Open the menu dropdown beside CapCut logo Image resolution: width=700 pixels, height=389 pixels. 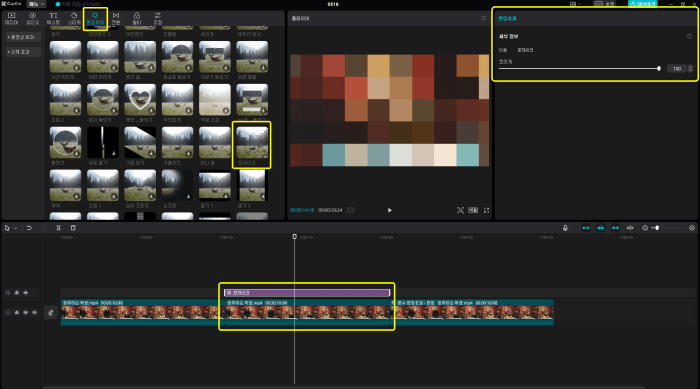click(x=36, y=4)
